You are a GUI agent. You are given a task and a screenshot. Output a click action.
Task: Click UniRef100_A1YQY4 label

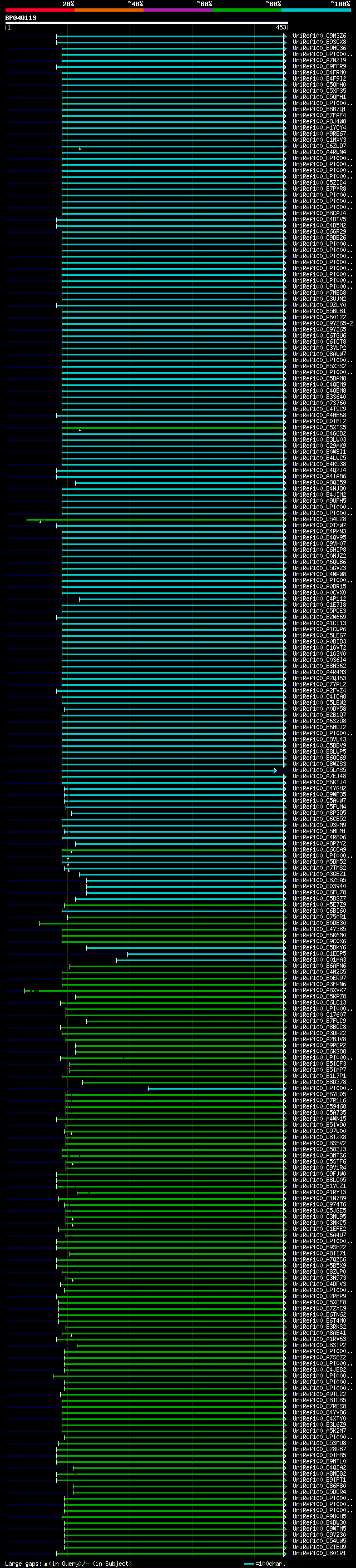click(x=319, y=128)
